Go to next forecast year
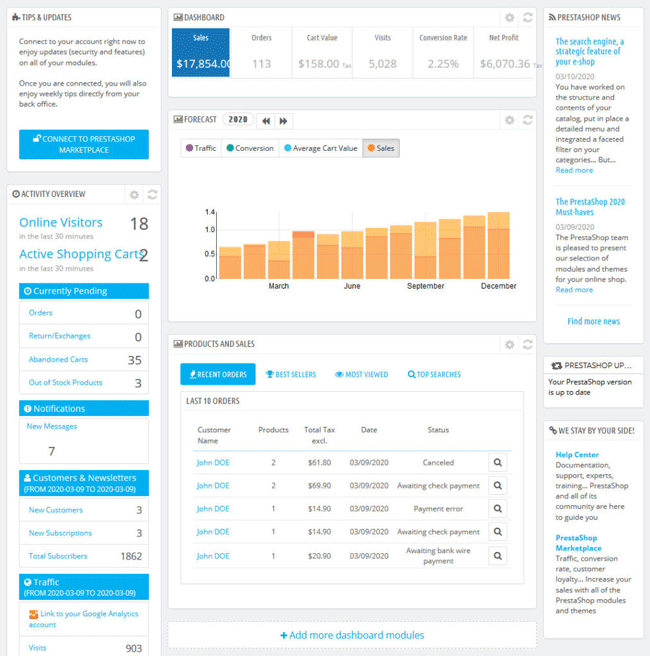This screenshot has height=656, width=650. tap(283, 121)
